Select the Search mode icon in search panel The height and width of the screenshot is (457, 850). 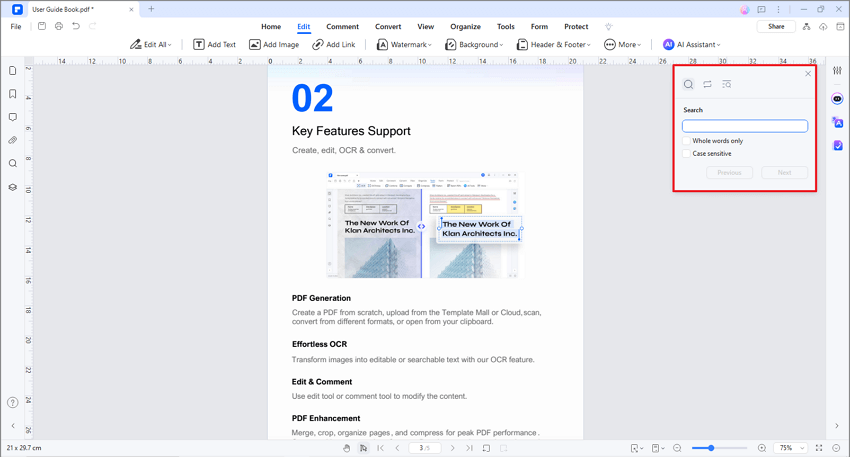(x=688, y=84)
